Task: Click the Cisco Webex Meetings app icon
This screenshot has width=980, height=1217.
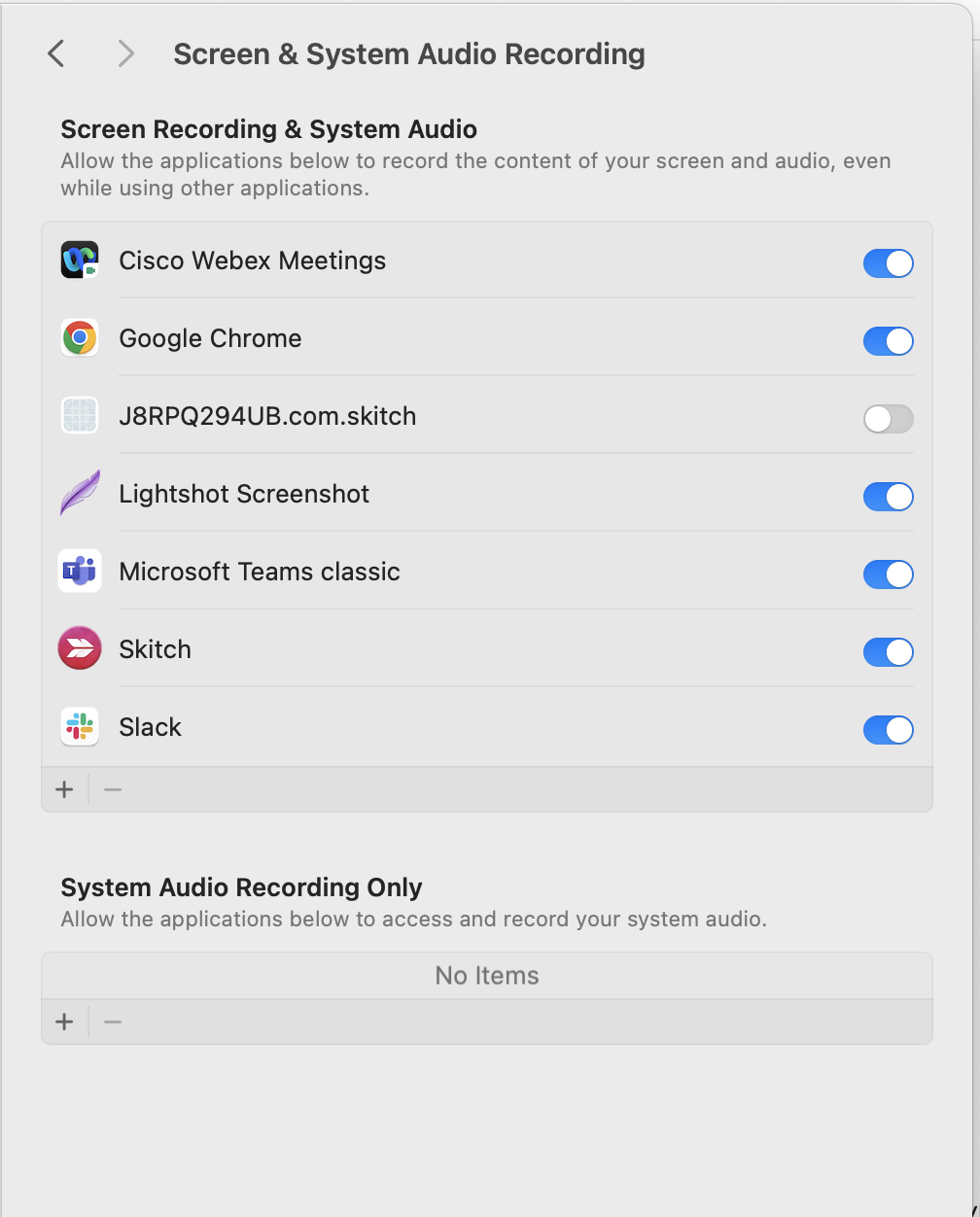Action: [80, 261]
